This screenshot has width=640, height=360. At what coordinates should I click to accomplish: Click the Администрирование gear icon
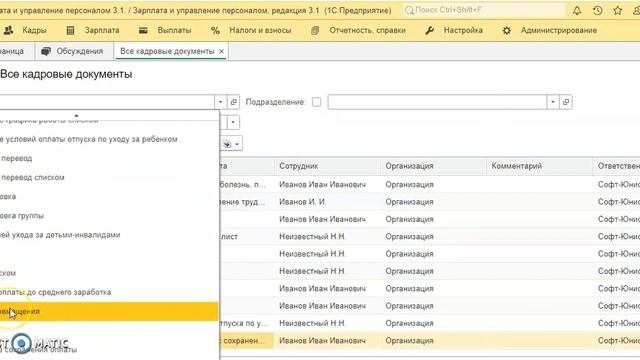click(507, 31)
